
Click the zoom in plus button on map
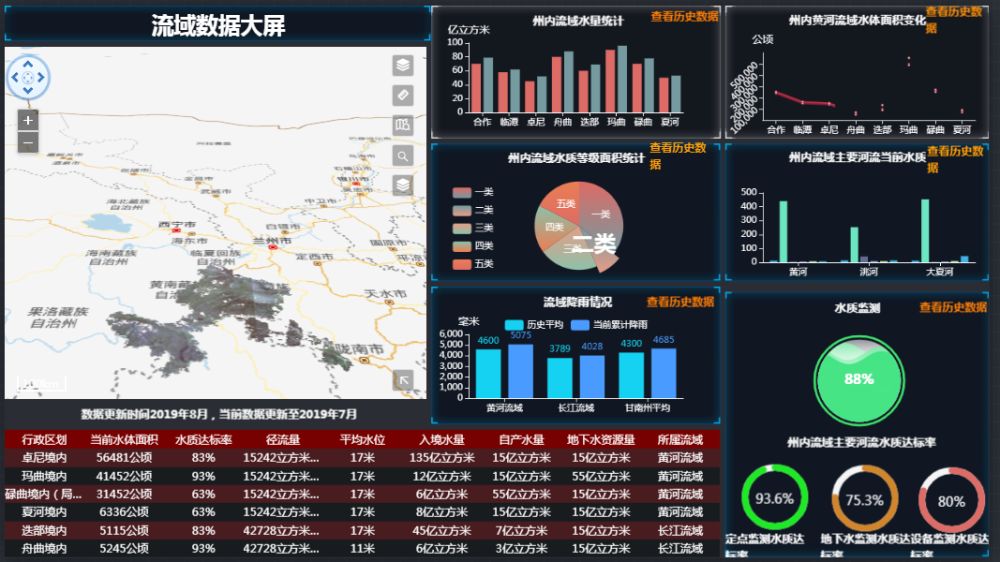pos(28,120)
